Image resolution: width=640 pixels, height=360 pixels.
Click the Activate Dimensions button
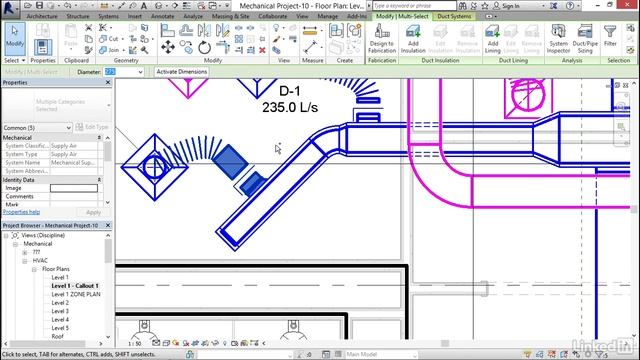click(182, 72)
